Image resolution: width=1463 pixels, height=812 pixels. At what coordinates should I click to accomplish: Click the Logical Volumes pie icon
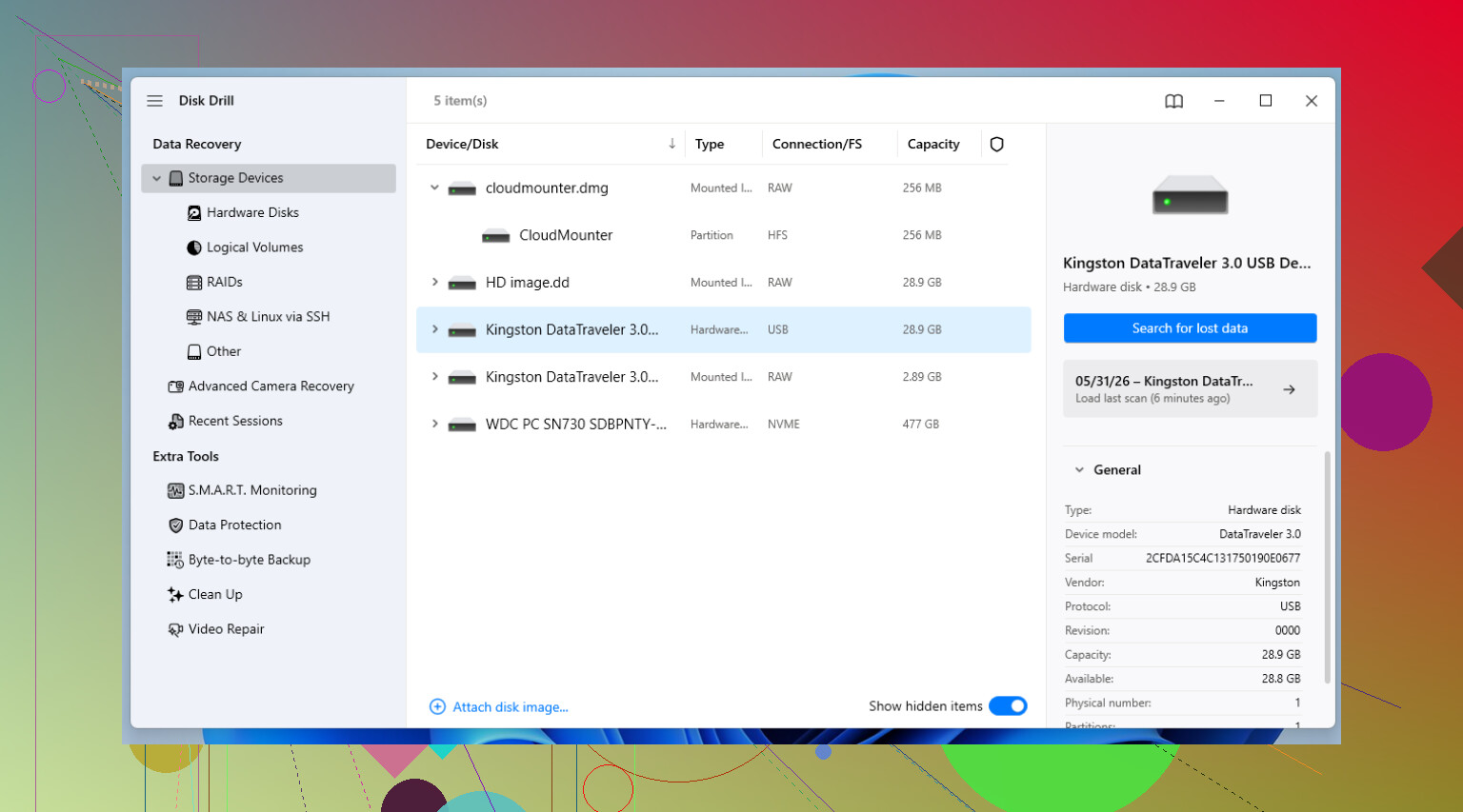coord(194,248)
